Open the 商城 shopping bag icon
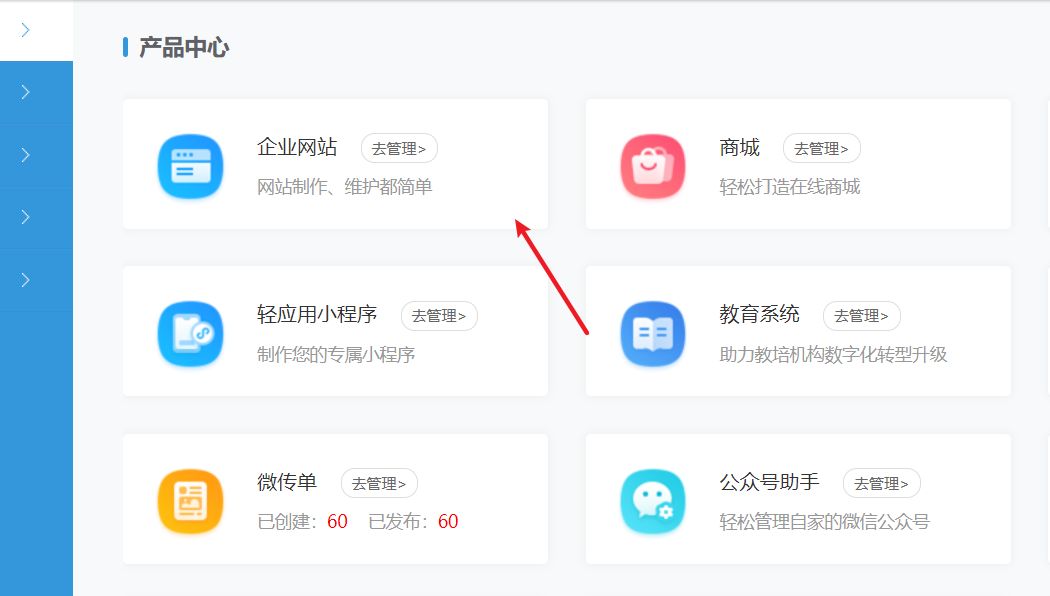Screen dimensions: 1050x596 pyautogui.click(x=653, y=167)
